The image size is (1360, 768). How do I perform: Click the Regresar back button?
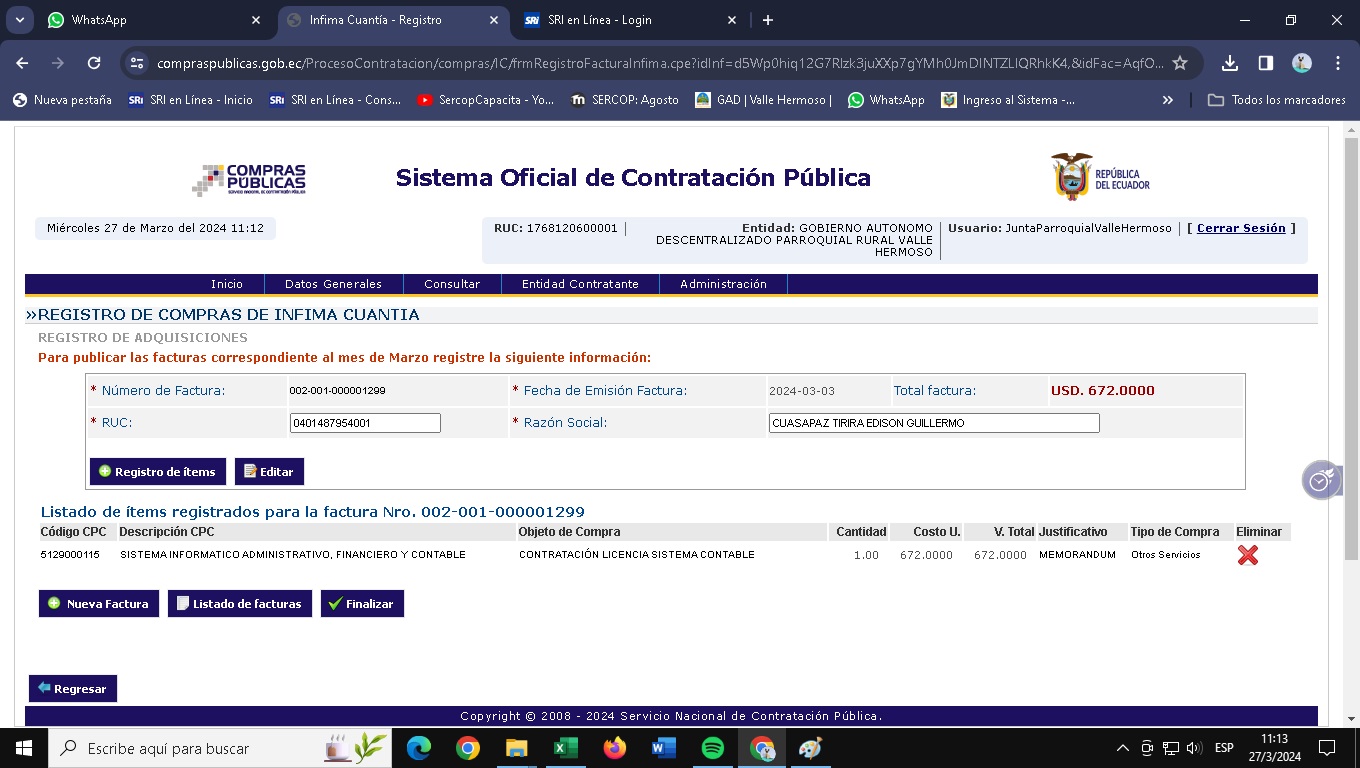(73, 689)
